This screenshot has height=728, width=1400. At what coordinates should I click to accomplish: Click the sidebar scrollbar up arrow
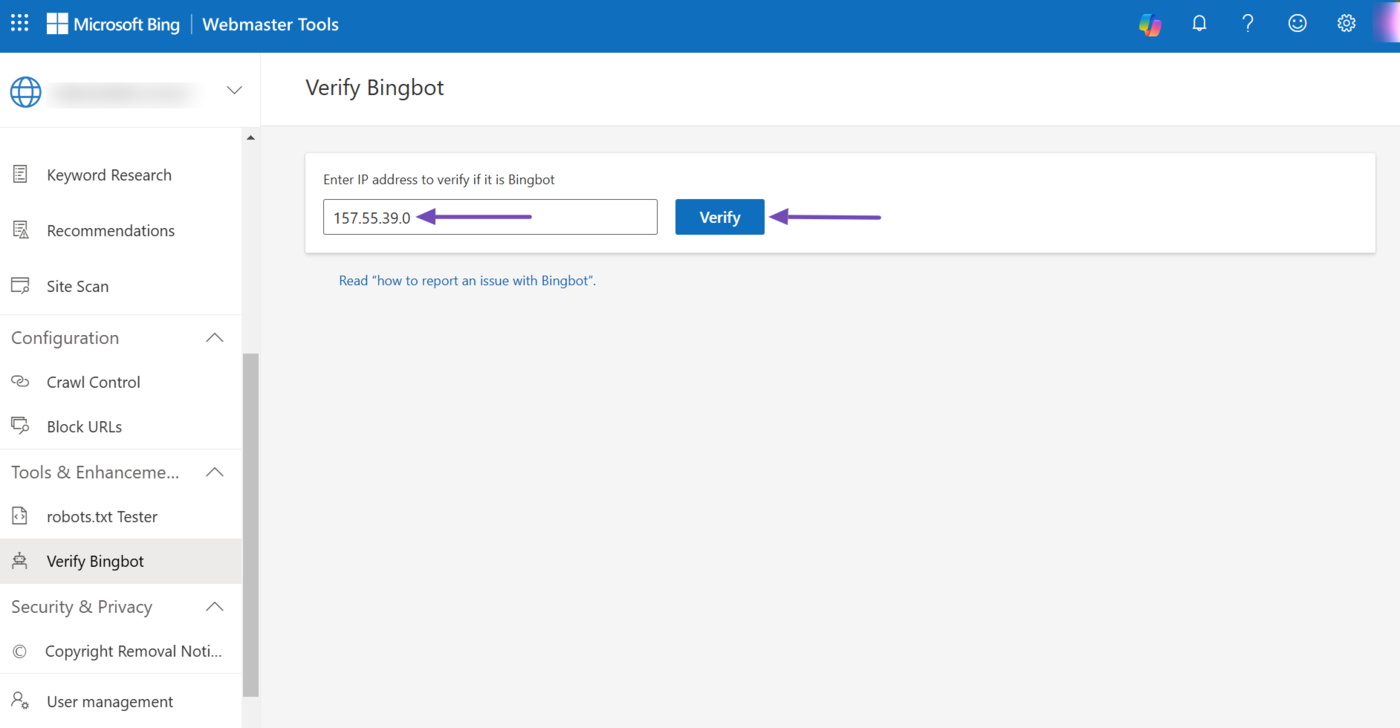click(250, 138)
